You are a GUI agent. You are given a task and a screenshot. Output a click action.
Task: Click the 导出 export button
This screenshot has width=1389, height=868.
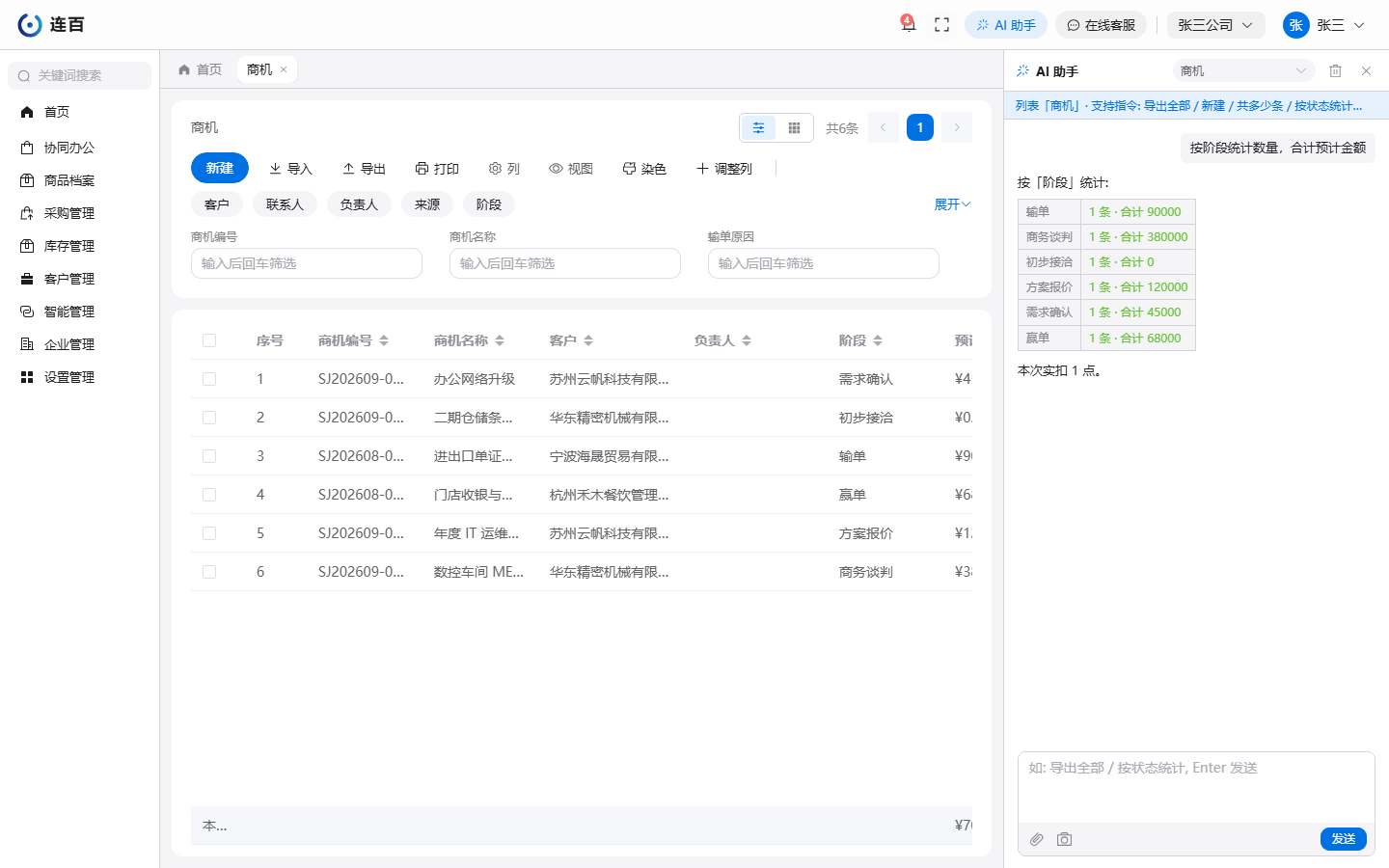click(364, 169)
